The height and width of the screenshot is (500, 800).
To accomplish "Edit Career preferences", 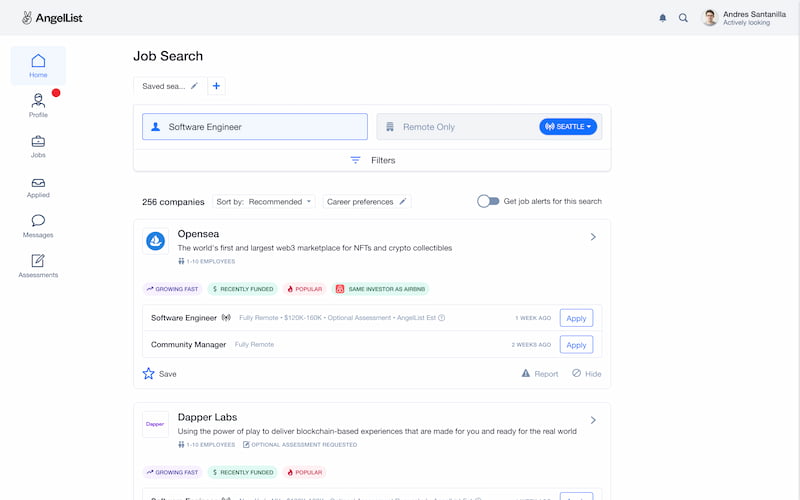I will click(x=366, y=202).
